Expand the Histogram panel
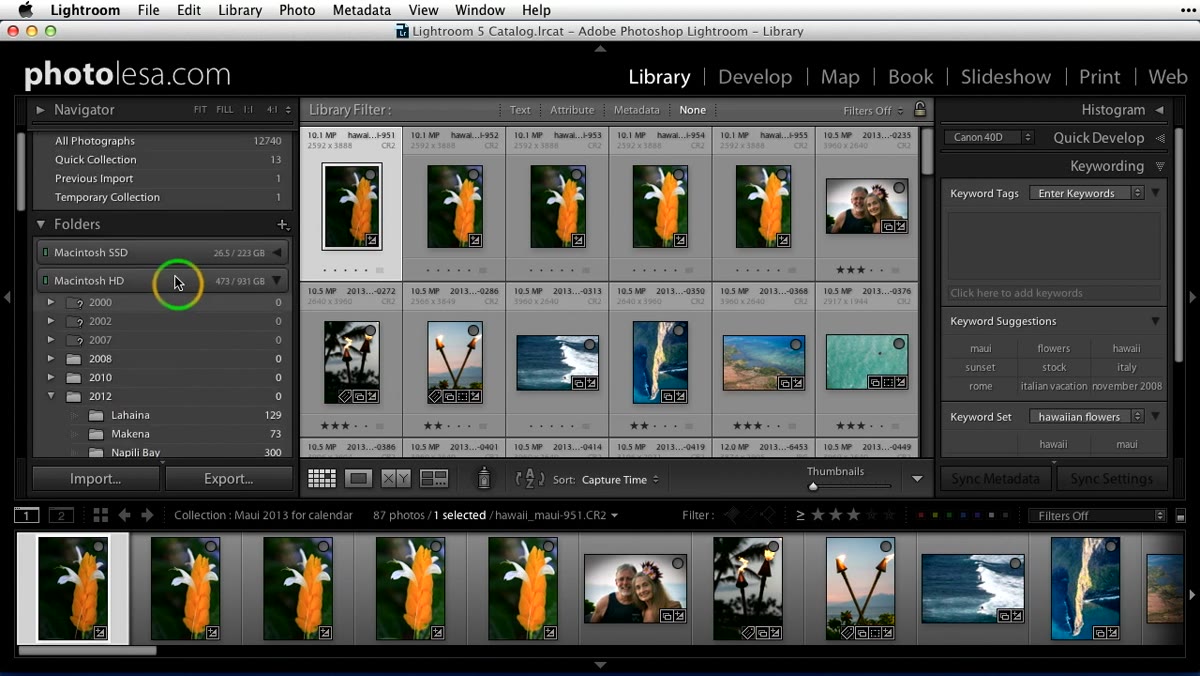This screenshot has width=1200, height=676. (x=1160, y=110)
